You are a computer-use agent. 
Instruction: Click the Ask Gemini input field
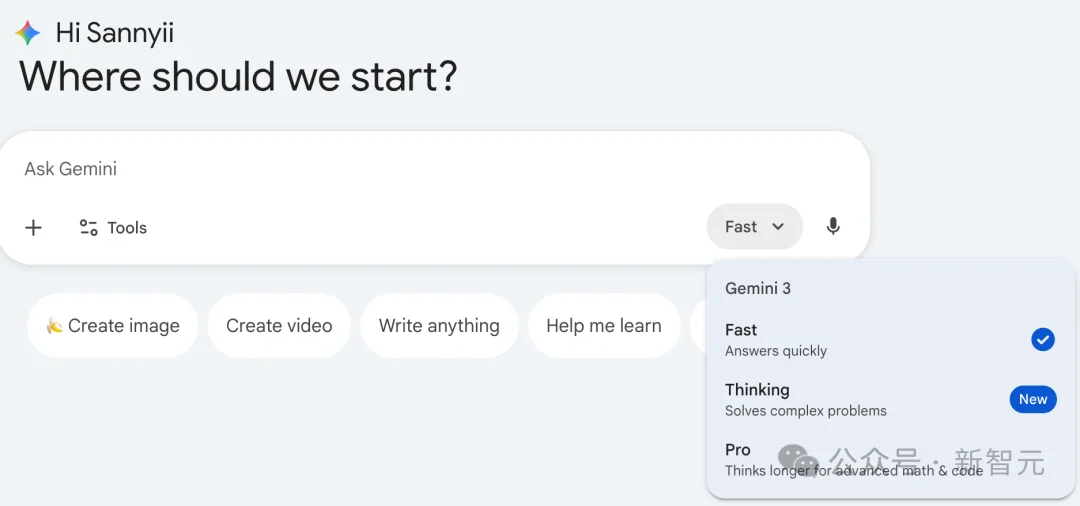[400, 169]
